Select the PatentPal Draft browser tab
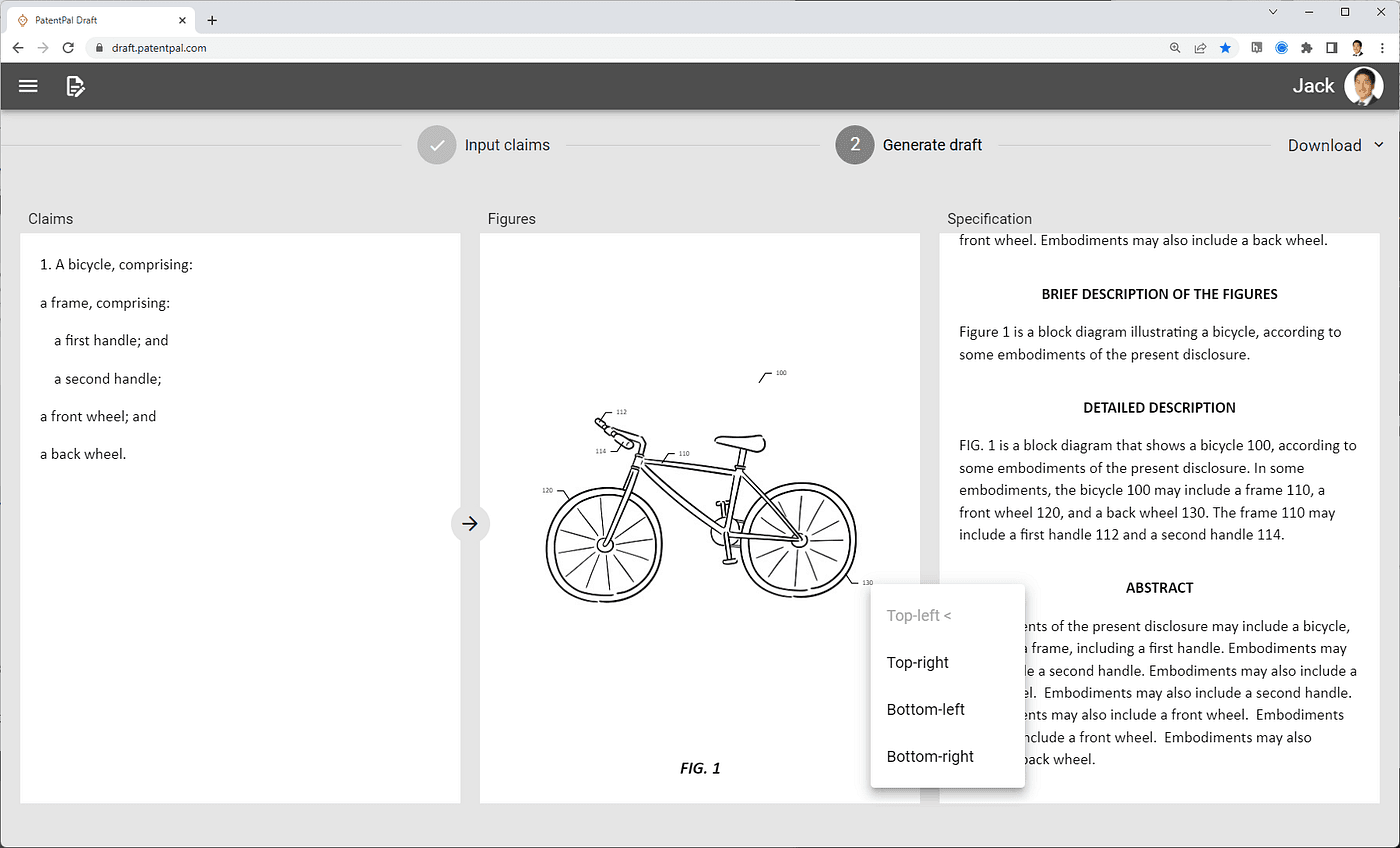The image size is (1400, 848). pyautogui.click(x=99, y=20)
